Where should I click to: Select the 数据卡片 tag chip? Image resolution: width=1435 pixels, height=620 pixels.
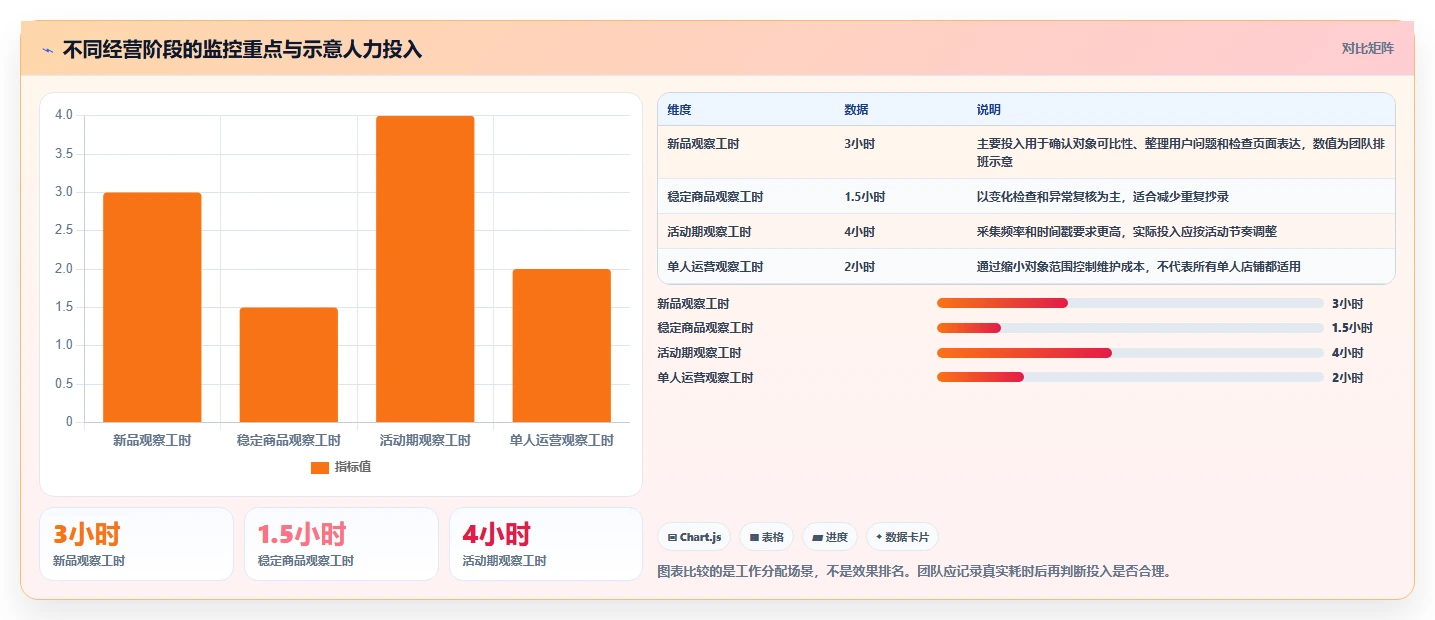(x=902, y=537)
